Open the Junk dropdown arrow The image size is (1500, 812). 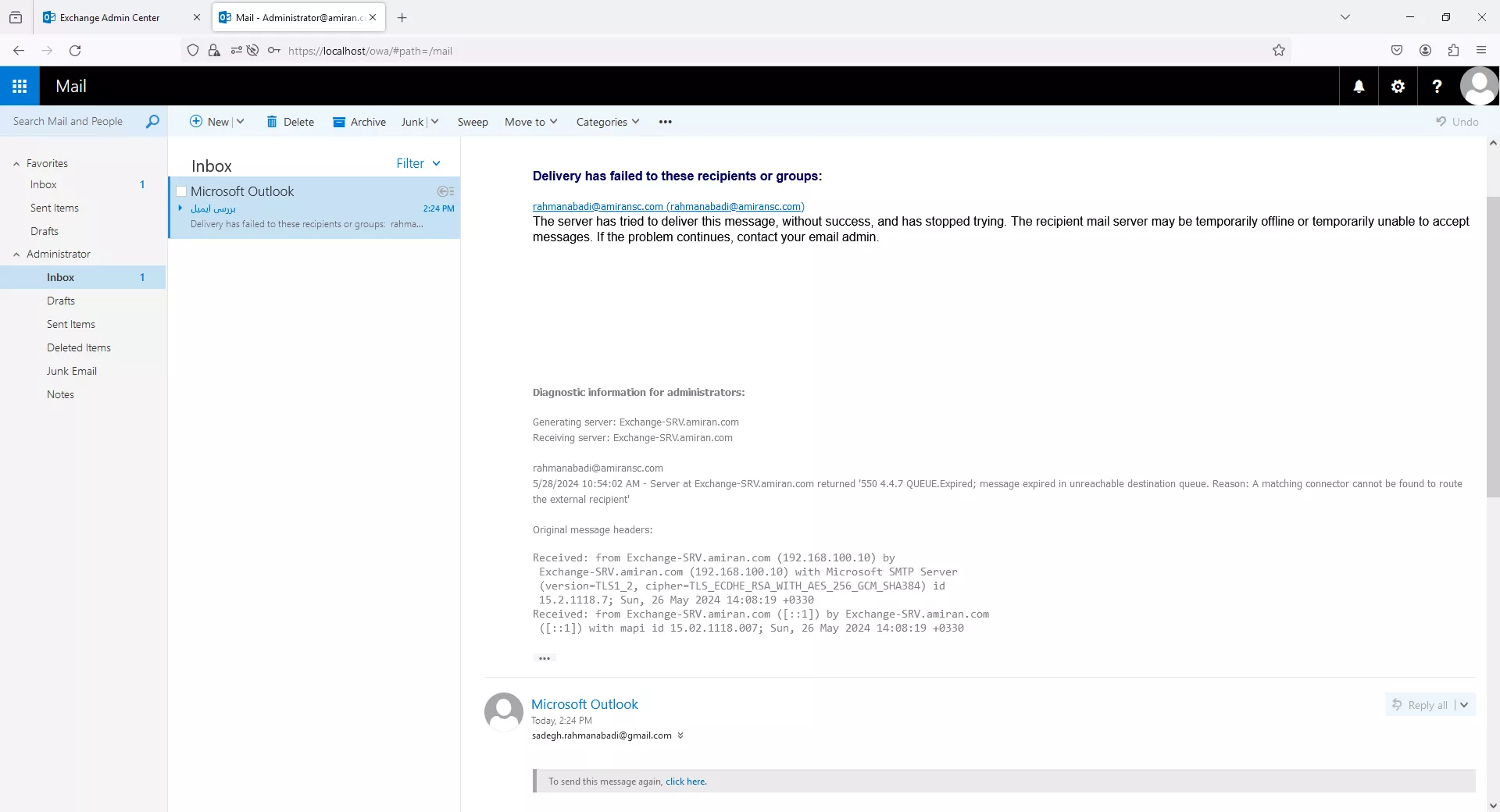click(x=434, y=122)
